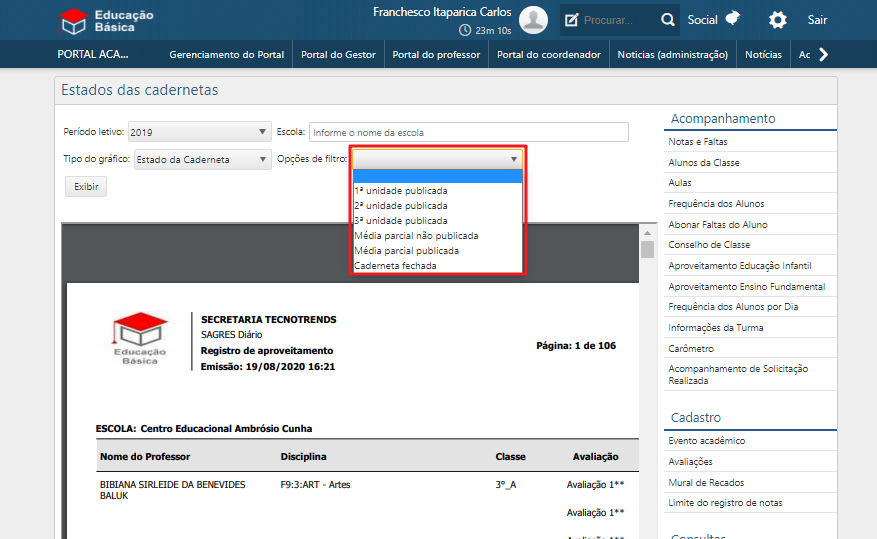Click the 'Nome do Professor' column header
This screenshot has width=877, height=539.
[x=145, y=456]
